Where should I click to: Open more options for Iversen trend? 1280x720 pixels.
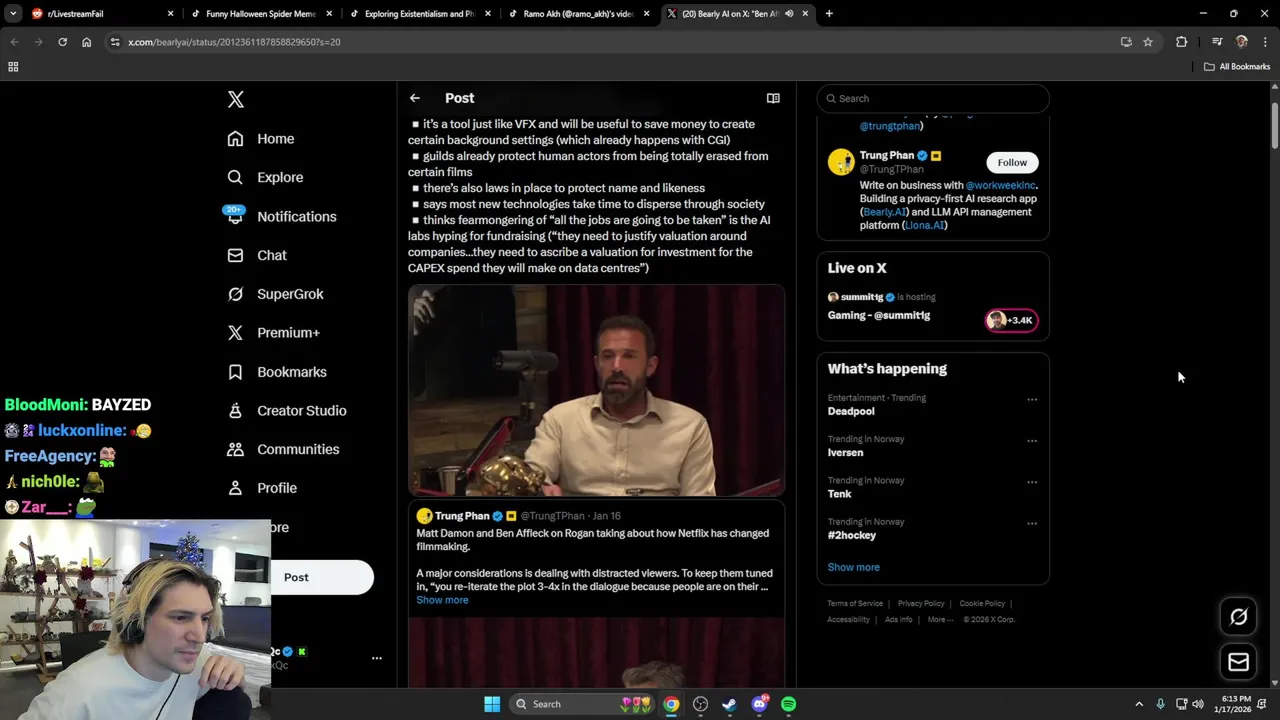(x=1032, y=441)
